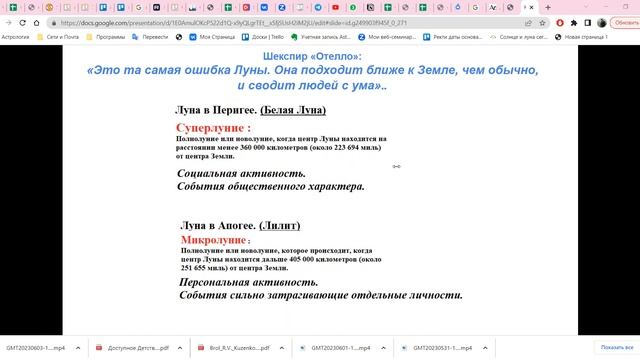The image size is (640, 360).
Task: Open the Астрология bookmark
Action: click(16, 37)
